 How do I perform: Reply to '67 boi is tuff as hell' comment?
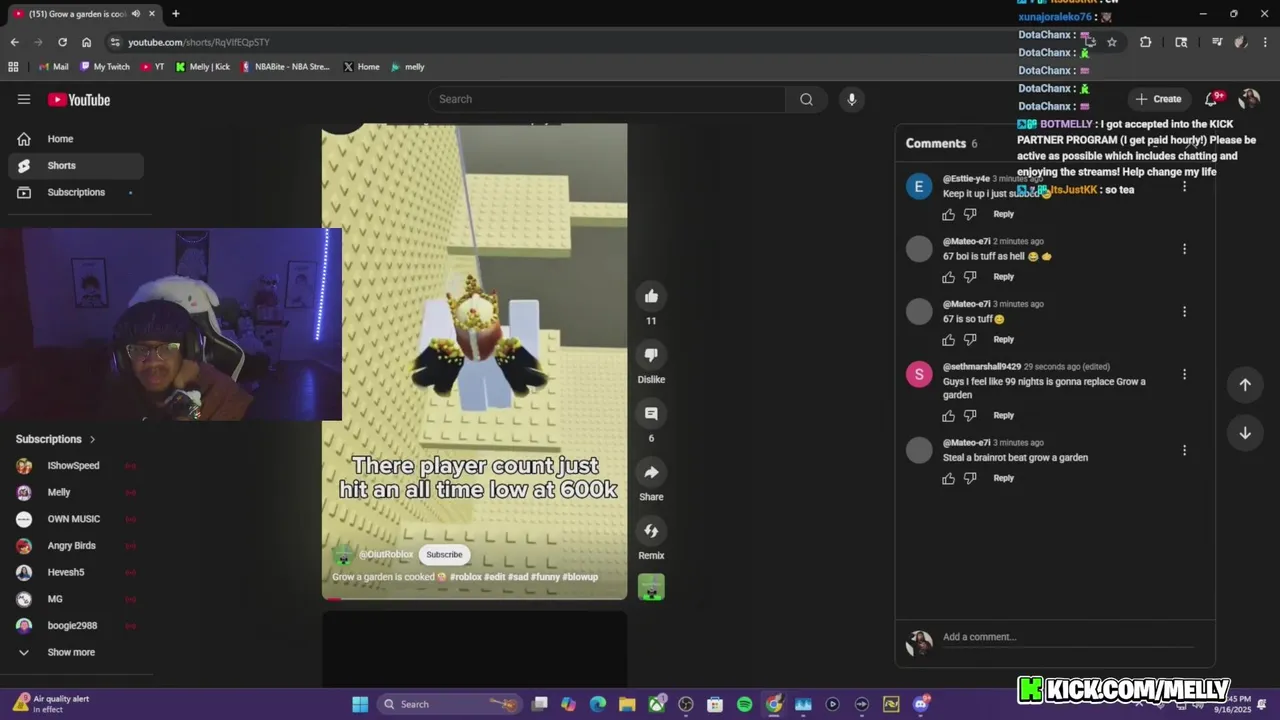coord(1003,277)
